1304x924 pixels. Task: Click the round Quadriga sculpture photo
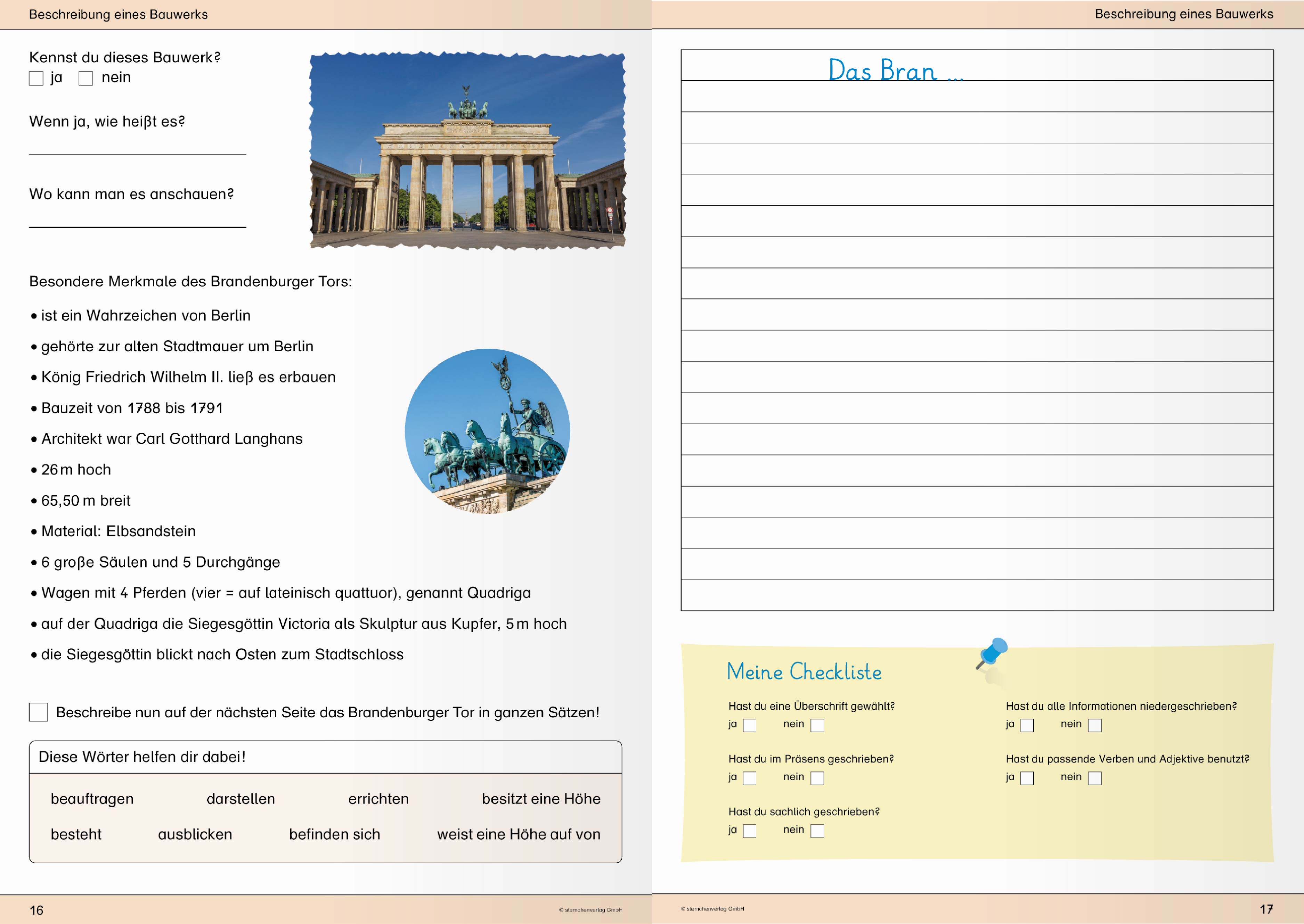tap(487, 431)
